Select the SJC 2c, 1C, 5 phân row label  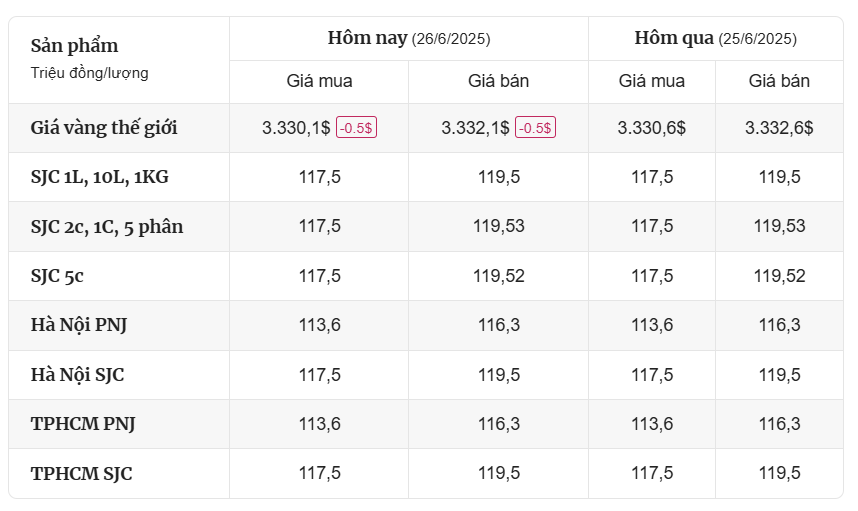click(x=107, y=227)
